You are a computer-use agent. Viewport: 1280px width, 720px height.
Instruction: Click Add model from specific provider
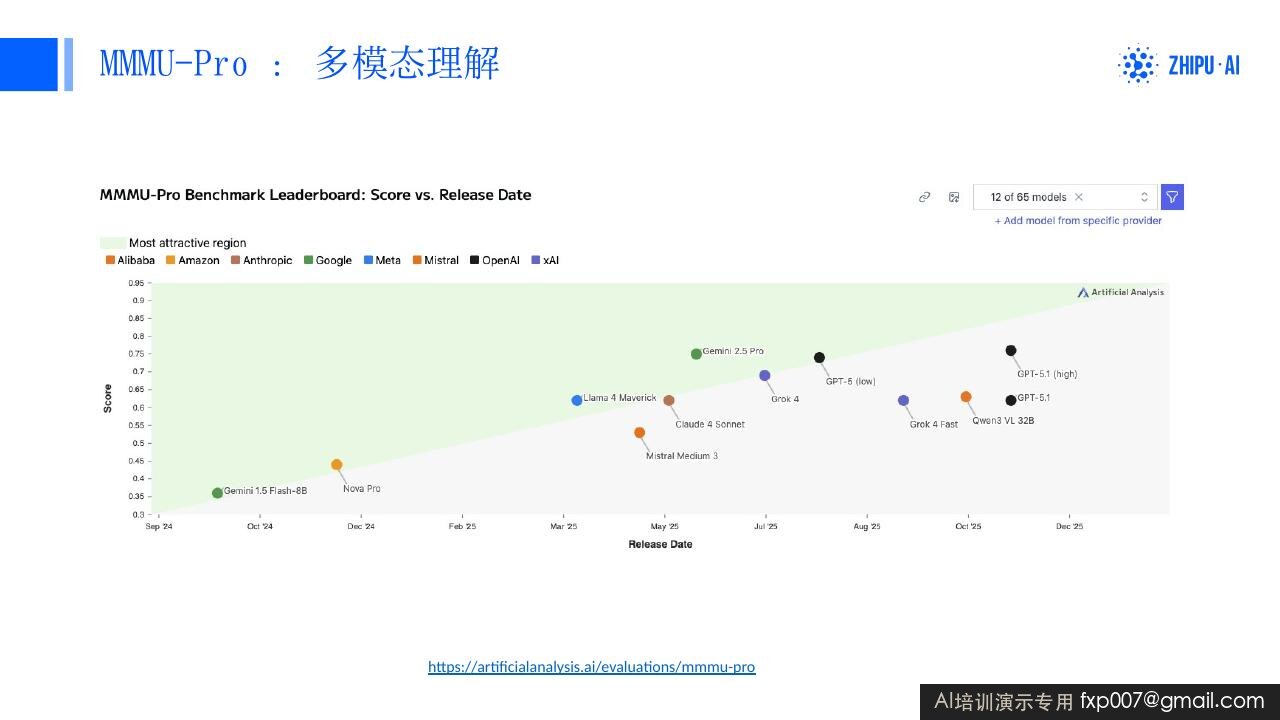pos(1078,220)
